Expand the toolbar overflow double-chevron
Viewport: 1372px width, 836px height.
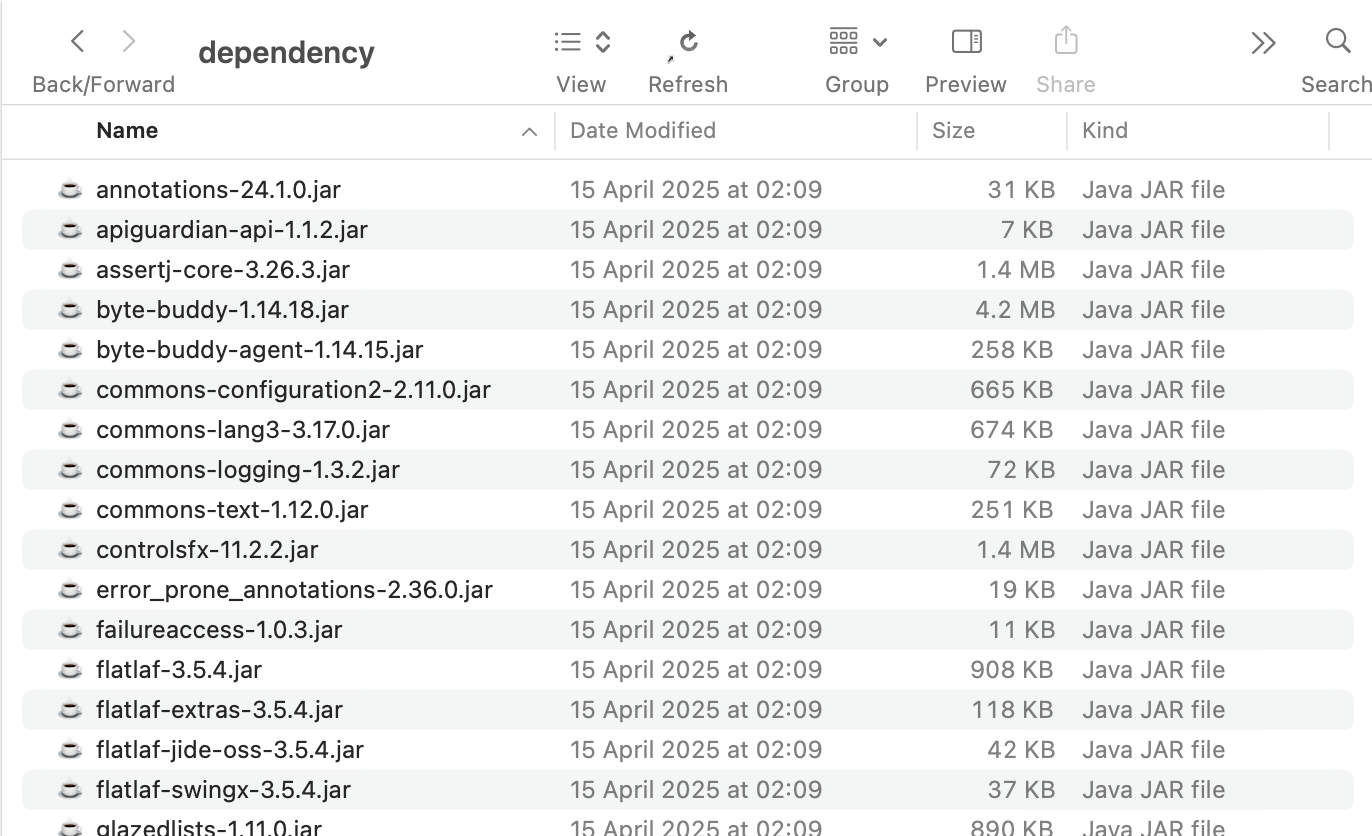tap(1263, 43)
